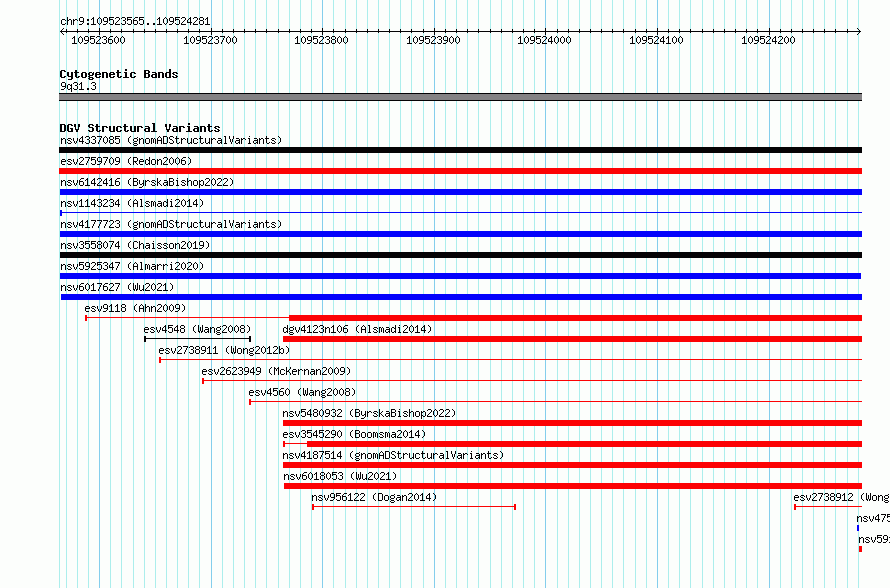Select esv4560 (Wang2008) label

(x=302, y=392)
